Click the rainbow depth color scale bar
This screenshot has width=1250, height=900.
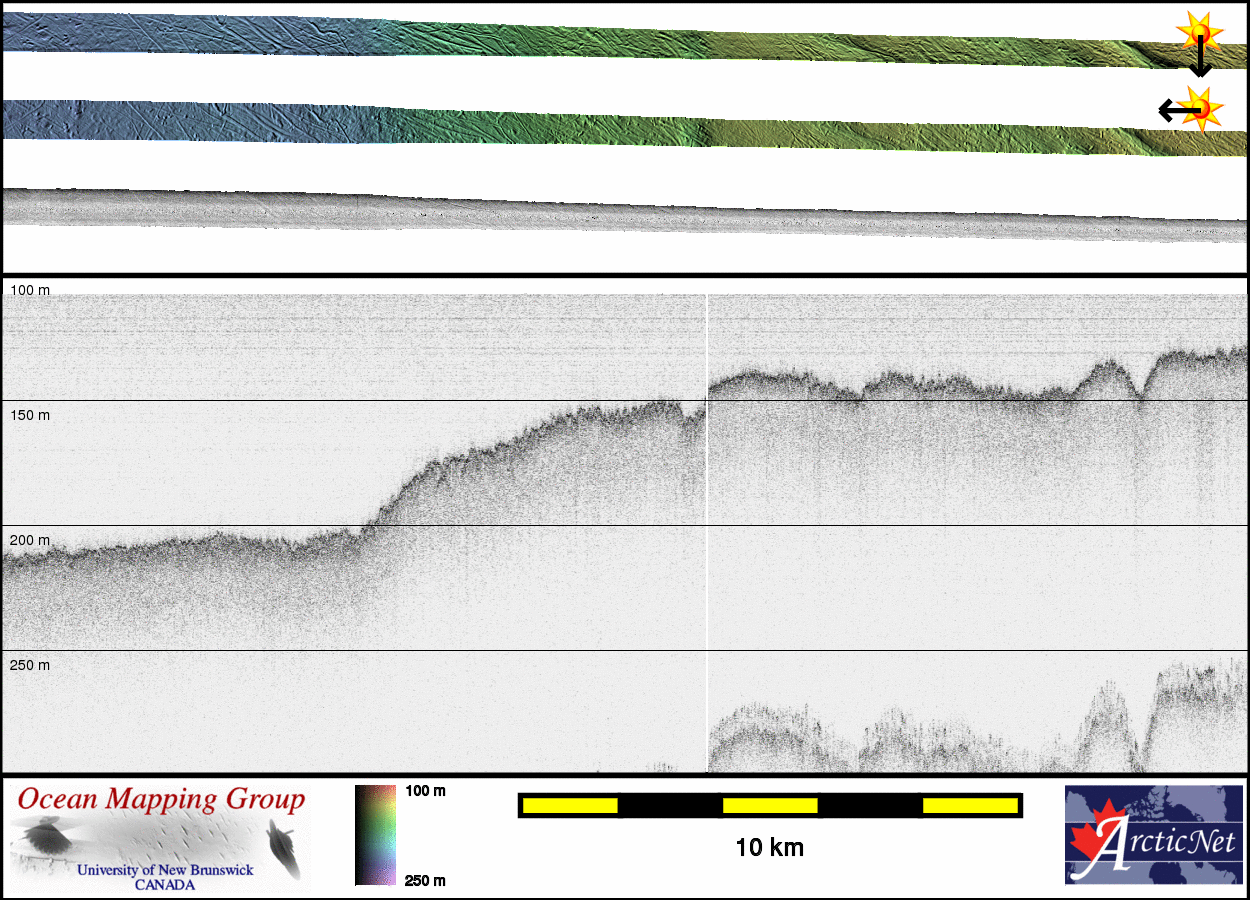375,835
